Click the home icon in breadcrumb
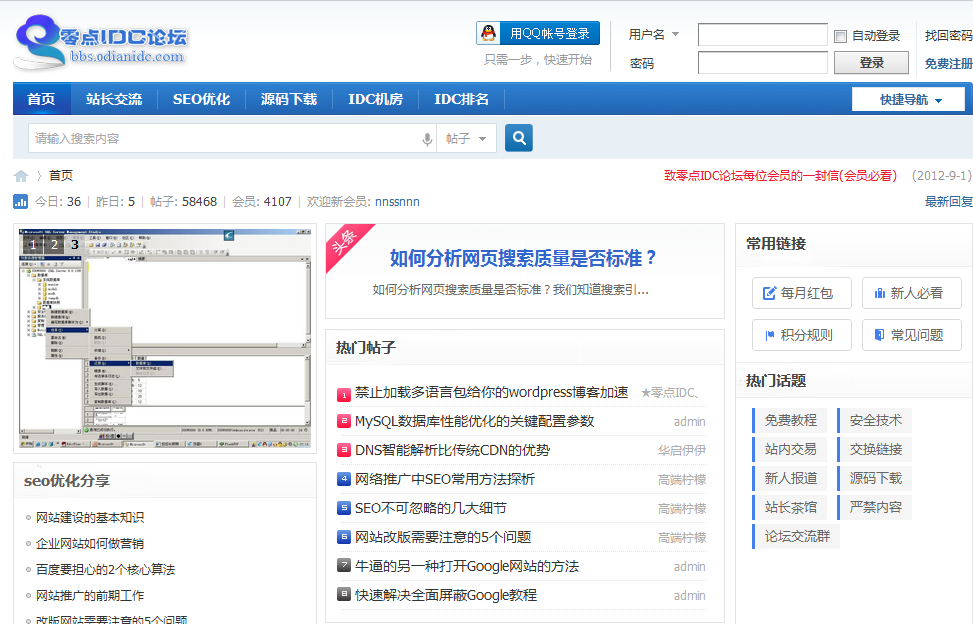 21,176
